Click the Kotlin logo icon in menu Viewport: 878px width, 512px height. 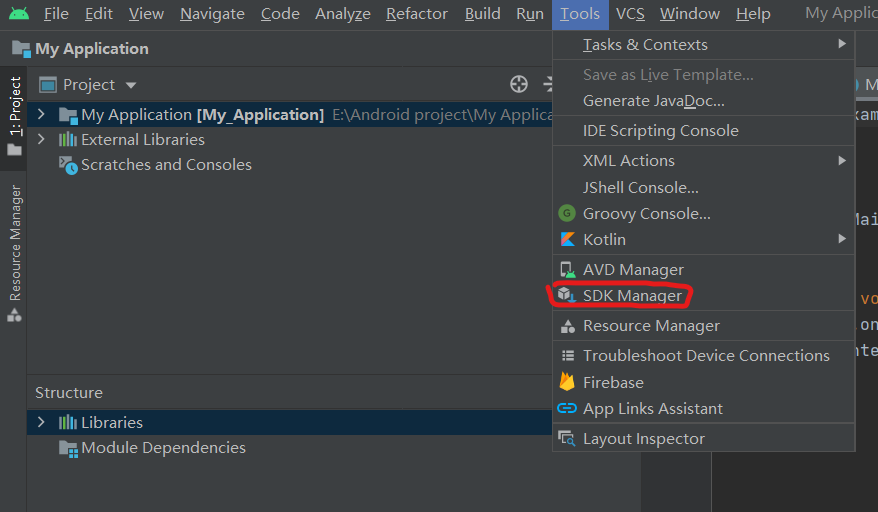(567, 239)
